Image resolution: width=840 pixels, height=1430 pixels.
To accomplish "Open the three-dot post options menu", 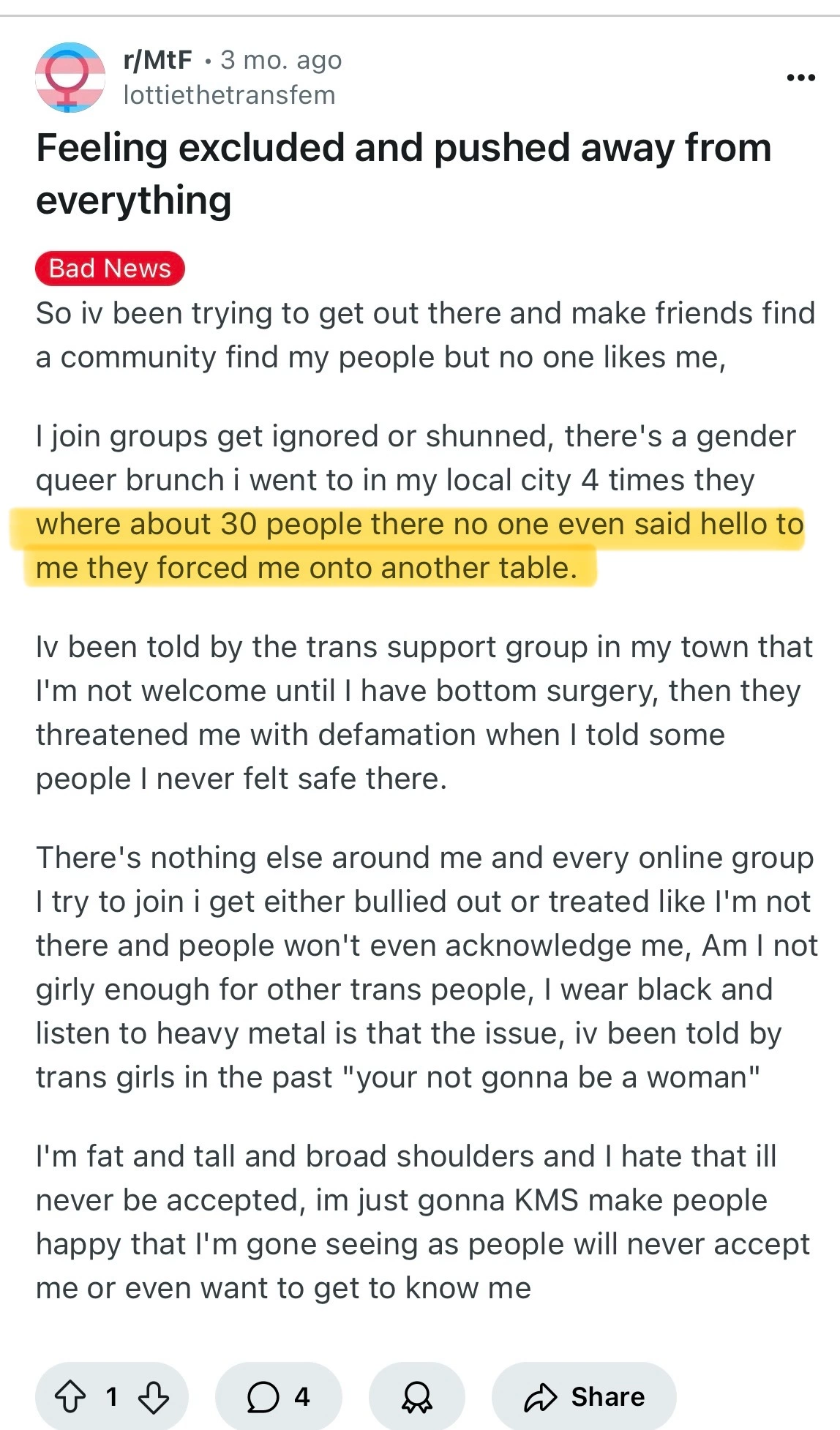I will point(800,78).
